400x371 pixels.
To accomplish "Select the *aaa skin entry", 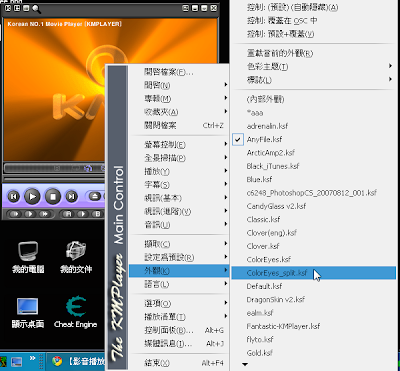I will [314, 113].
